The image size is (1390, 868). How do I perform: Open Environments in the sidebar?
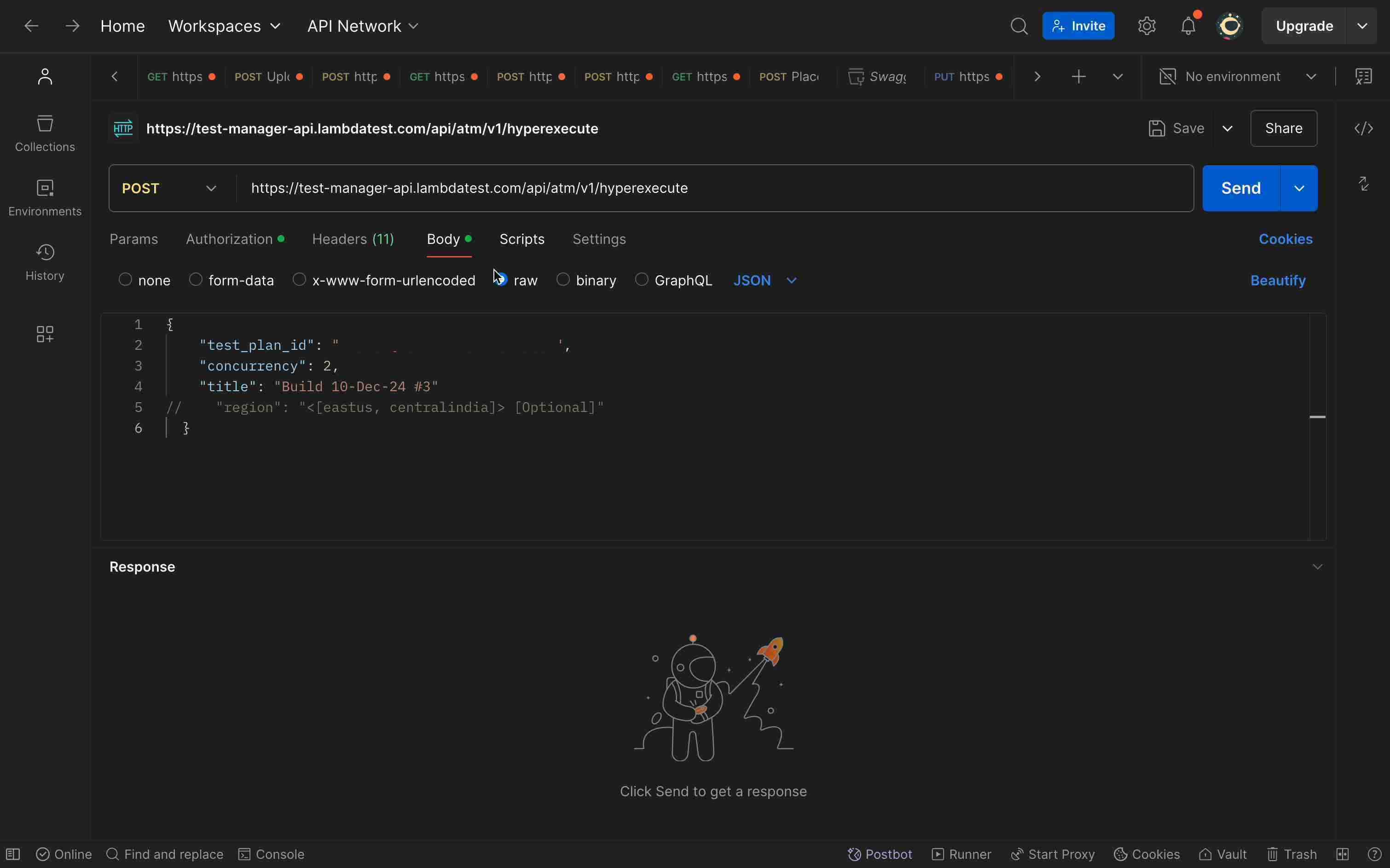(45, 198)
